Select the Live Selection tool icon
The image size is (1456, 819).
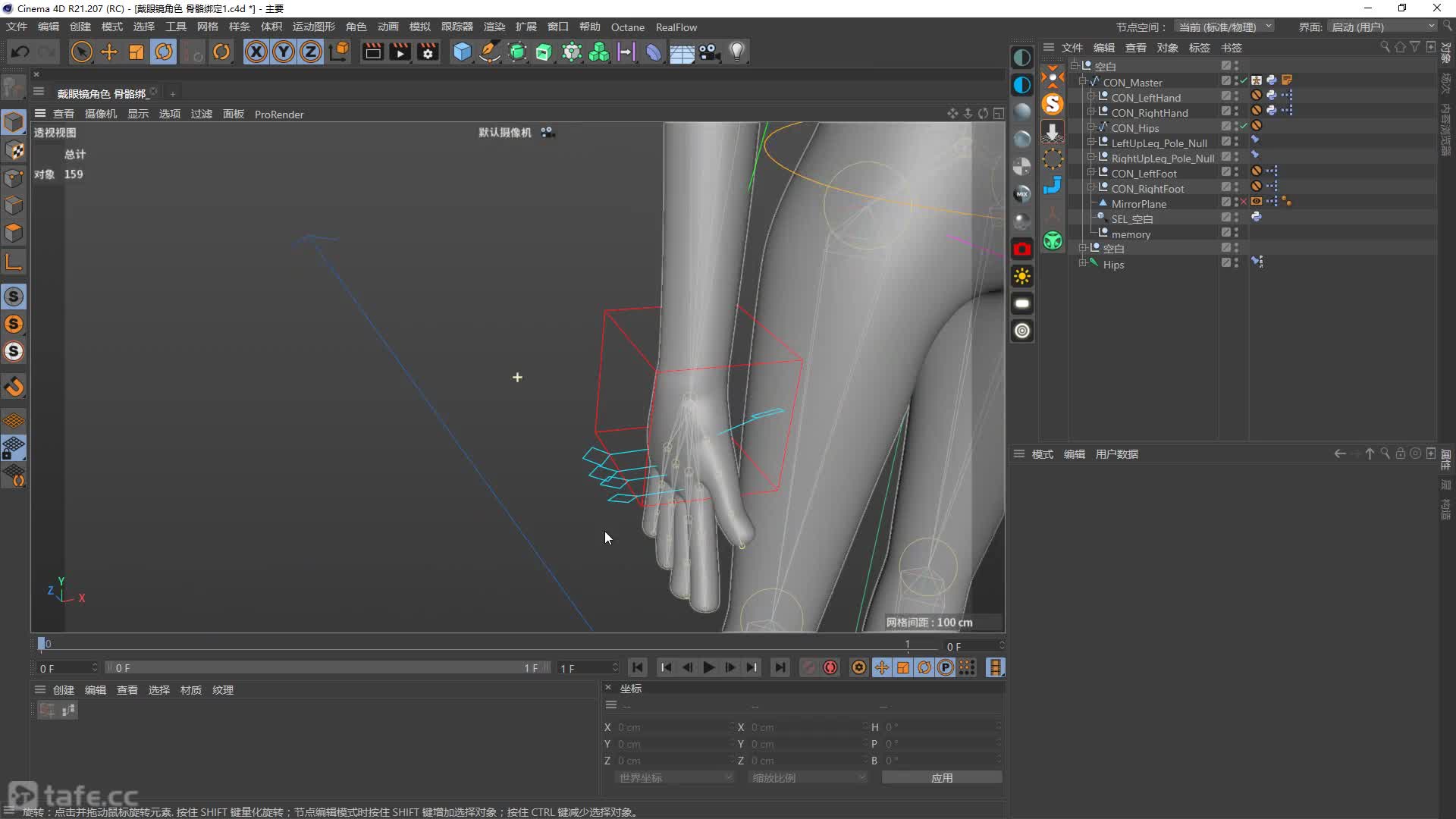[80, 52]
